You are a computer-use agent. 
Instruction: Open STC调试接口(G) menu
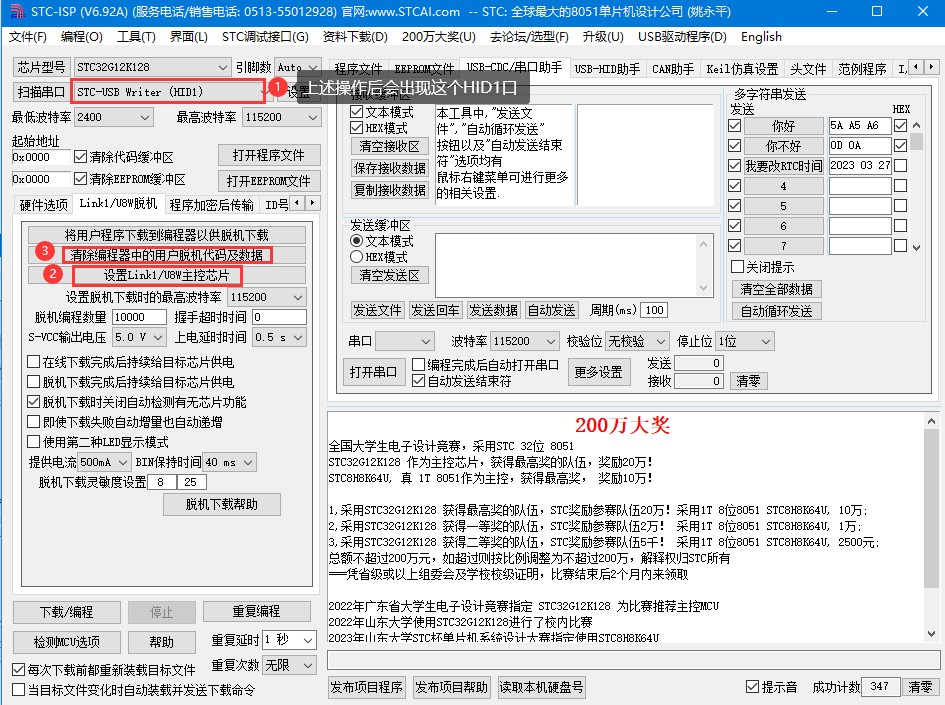265,37
